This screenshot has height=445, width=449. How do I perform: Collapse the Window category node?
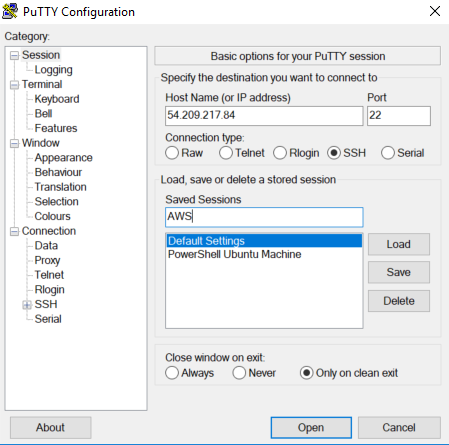14,143
